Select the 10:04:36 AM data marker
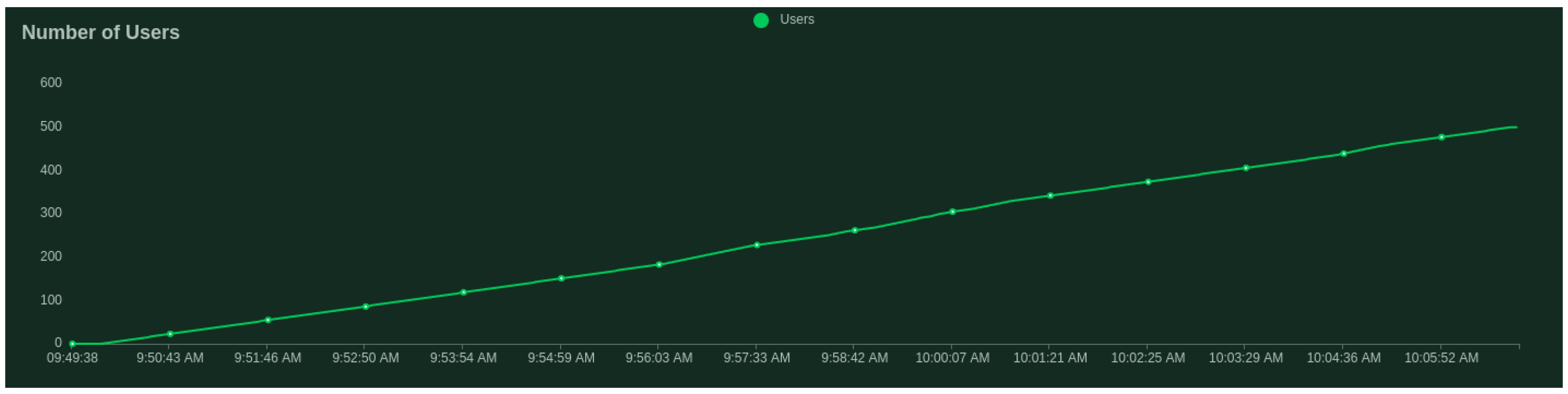1568x394 pixels. [1344, 154]
